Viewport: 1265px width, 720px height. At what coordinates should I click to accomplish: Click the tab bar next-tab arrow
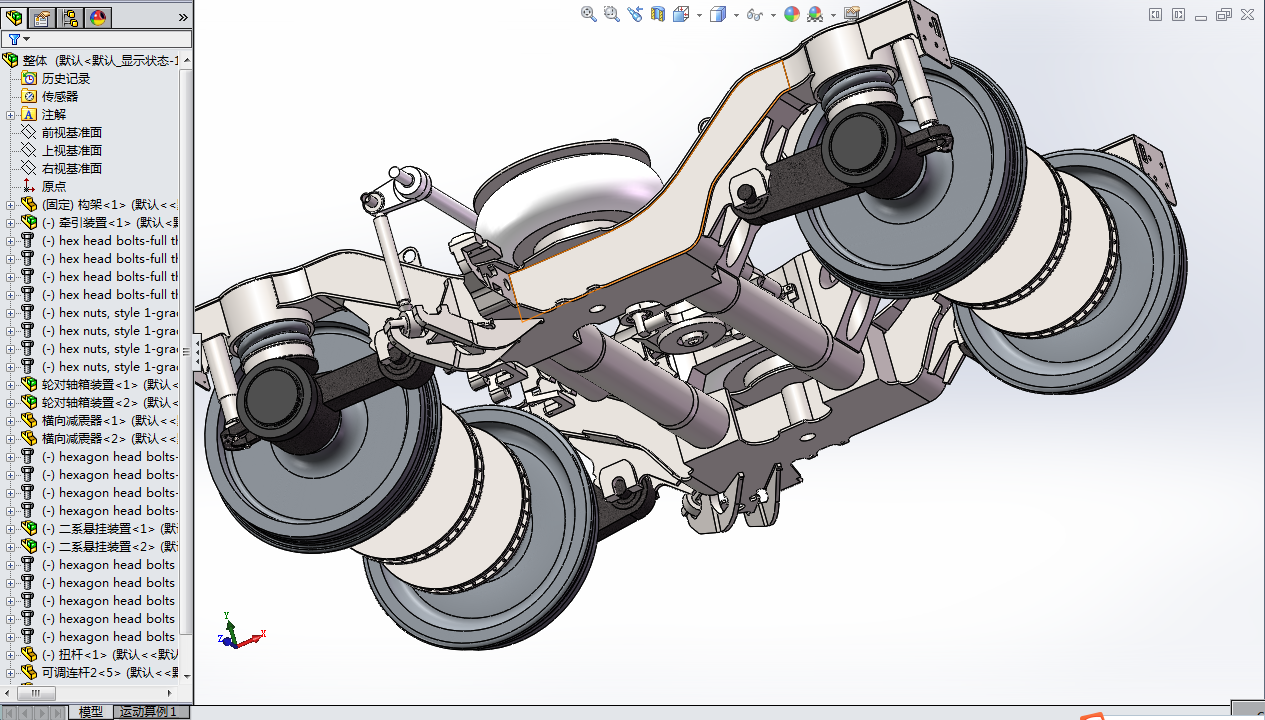coord(41,713)
